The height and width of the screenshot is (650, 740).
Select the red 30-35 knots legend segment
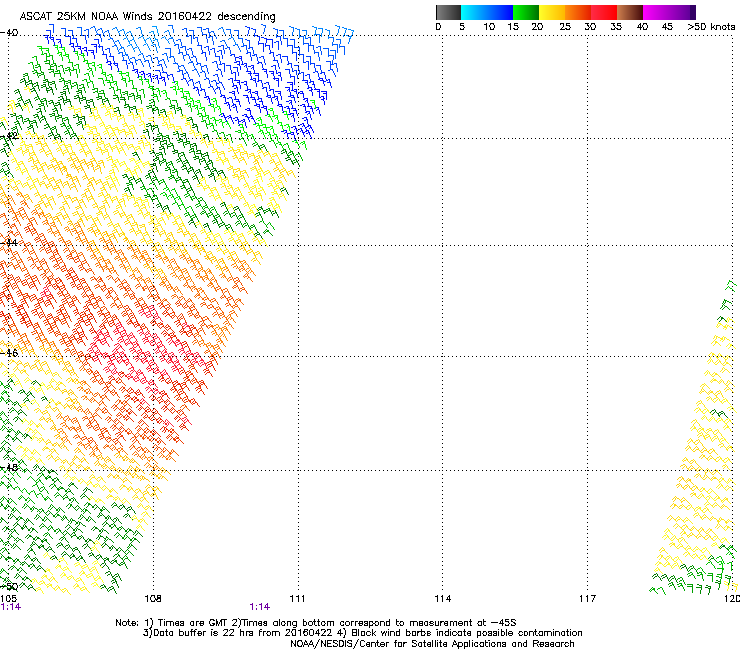tap(604, 12)
